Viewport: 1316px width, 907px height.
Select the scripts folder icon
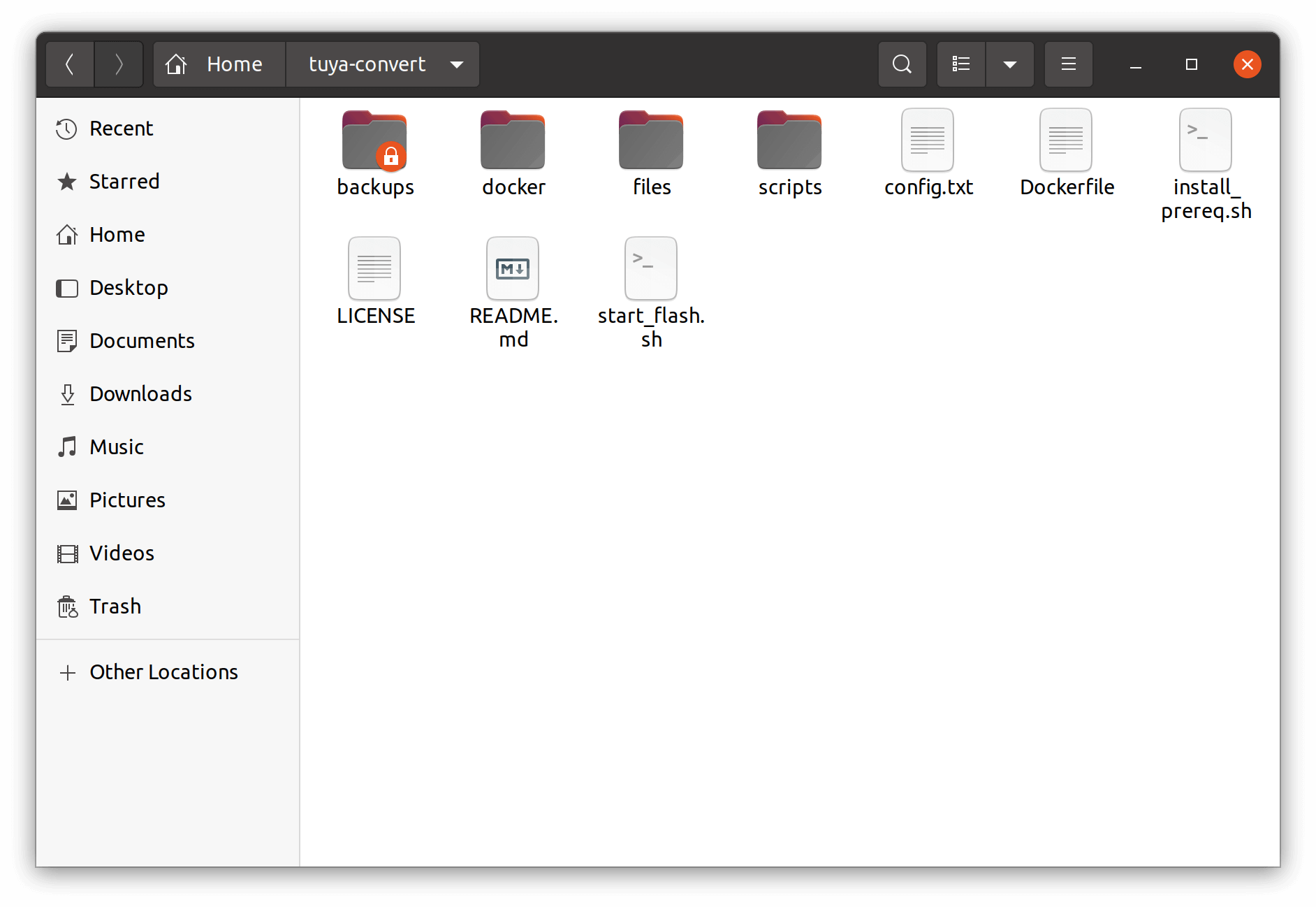click(x=789, y=142)
